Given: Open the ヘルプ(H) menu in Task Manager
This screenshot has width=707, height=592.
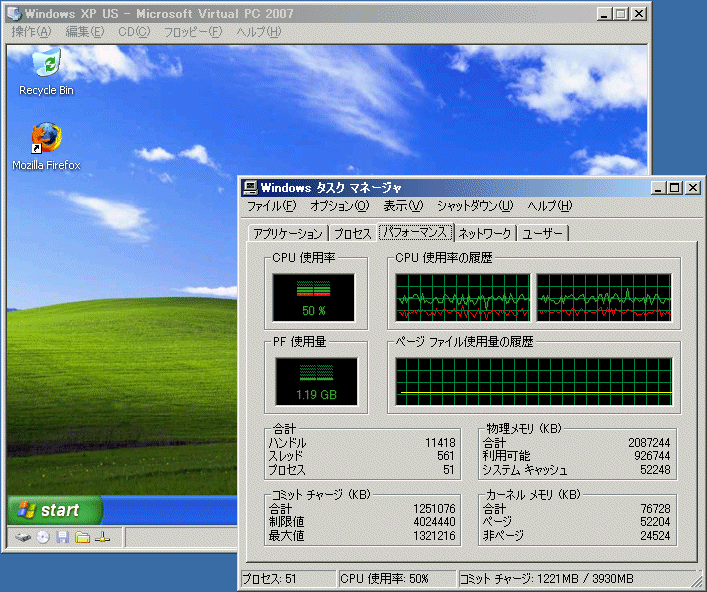Looking at the screenshot, I should tap(550, 206).
